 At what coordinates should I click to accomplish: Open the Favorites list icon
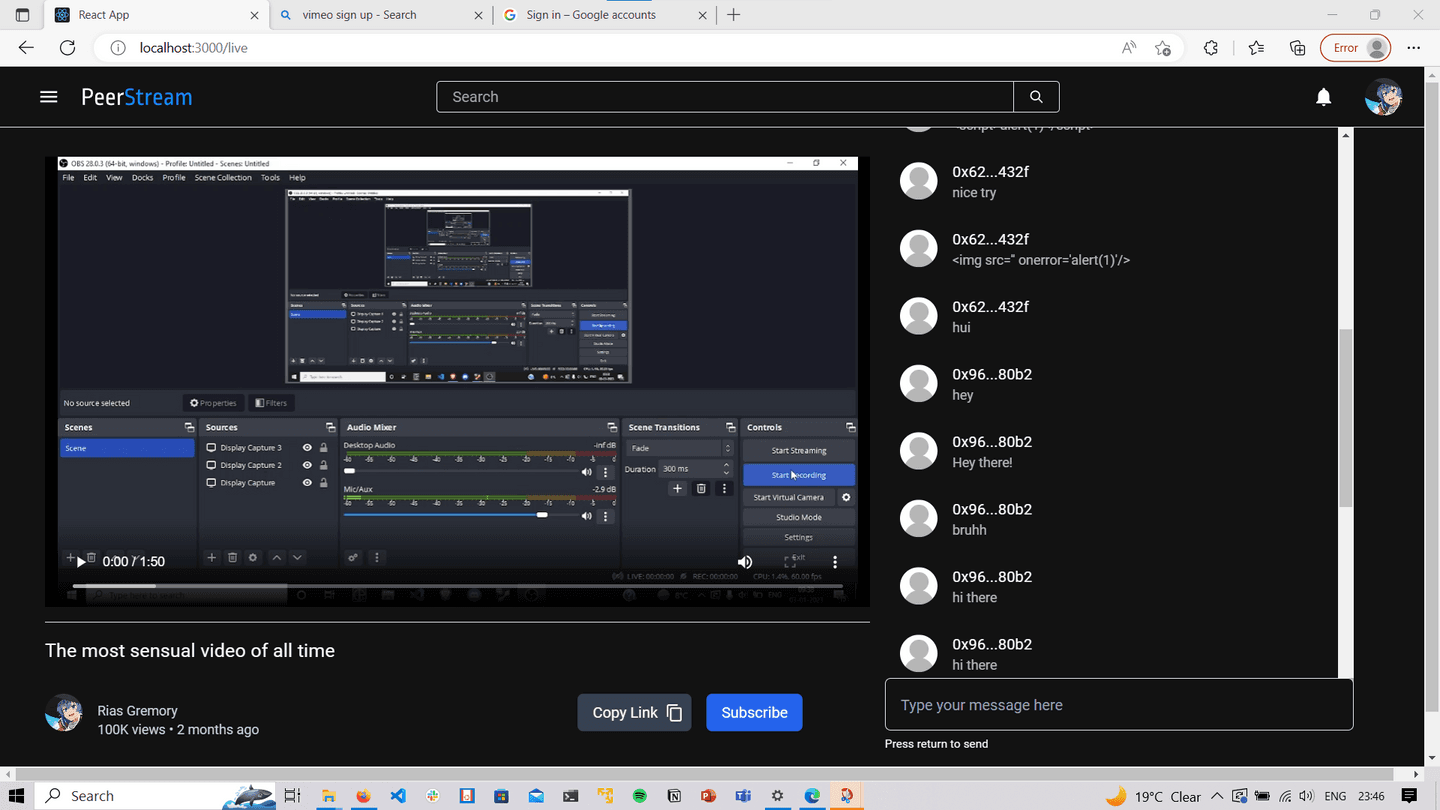pos(1256,48)
